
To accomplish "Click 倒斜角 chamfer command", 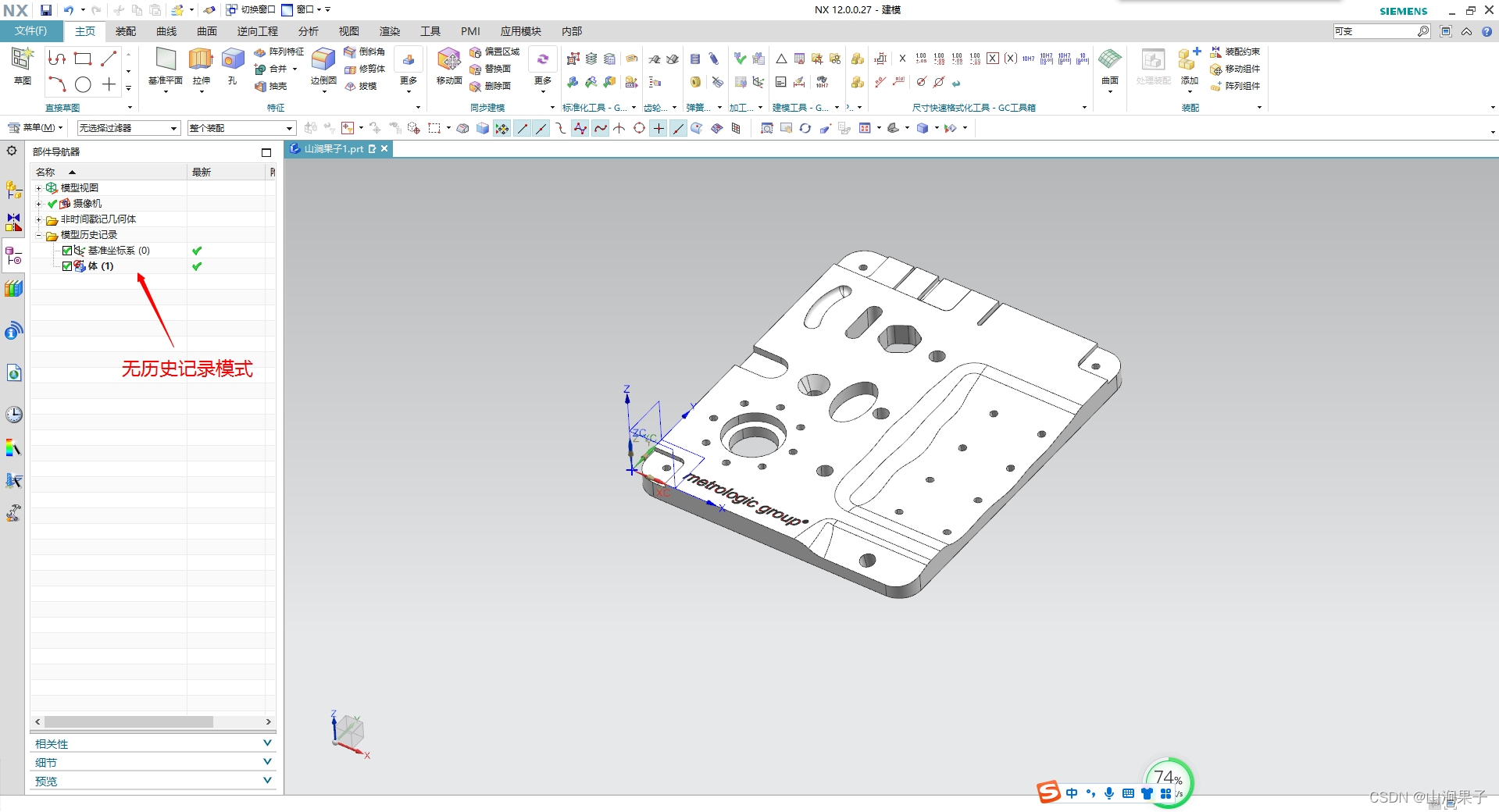I will (x=365, y=52).
